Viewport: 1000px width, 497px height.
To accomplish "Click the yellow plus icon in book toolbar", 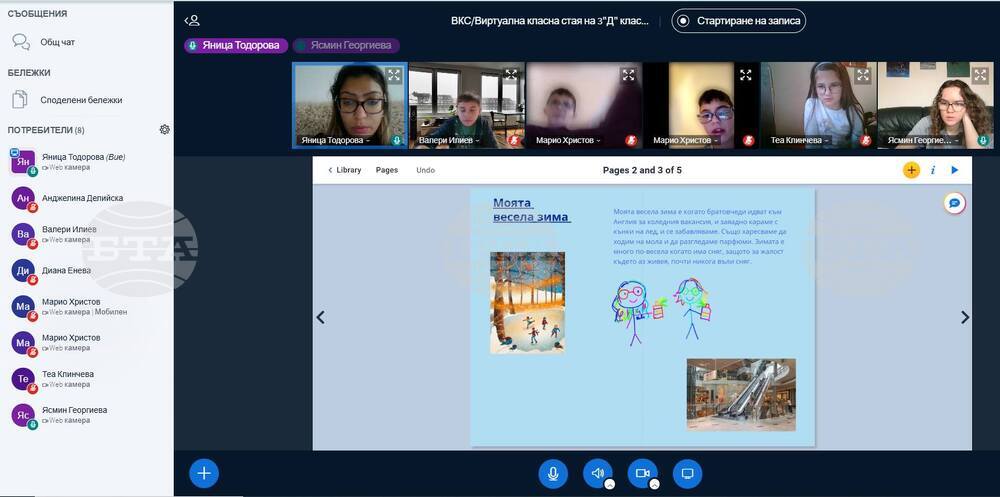I will click(911, 170).
